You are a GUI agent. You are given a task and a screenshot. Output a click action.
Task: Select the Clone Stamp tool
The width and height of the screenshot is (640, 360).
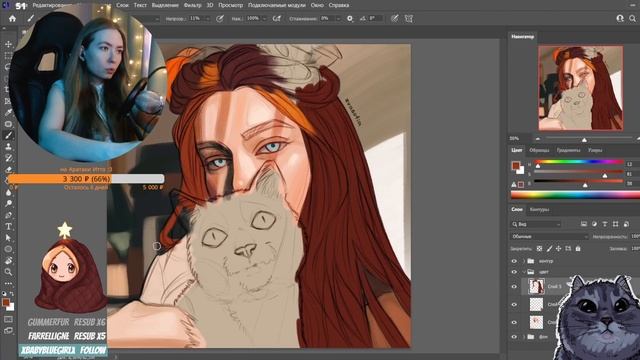8,147
